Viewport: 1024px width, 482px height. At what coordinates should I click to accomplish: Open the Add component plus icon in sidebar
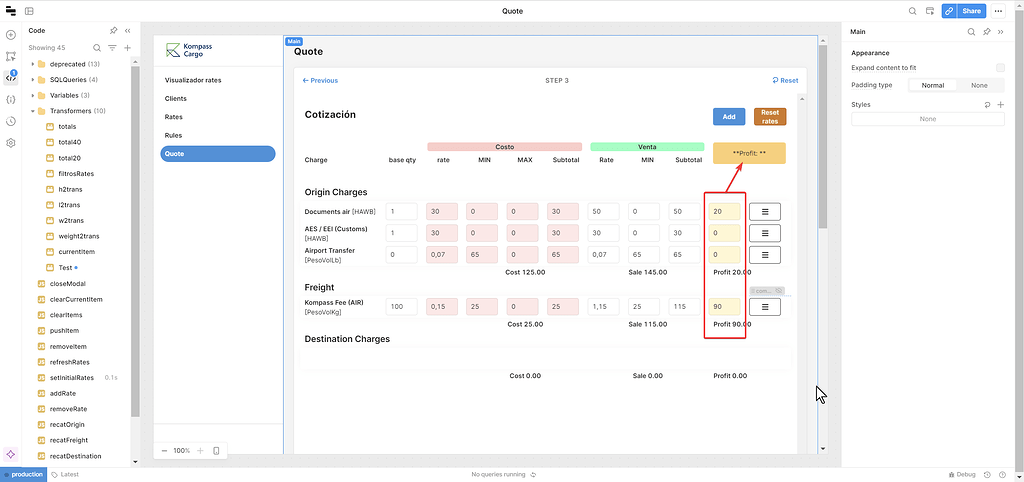[x=10, y=35]
